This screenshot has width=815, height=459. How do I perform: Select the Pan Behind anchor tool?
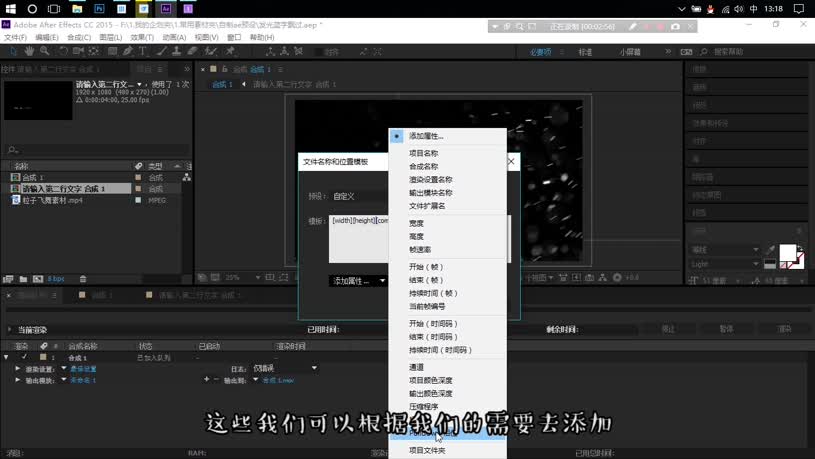94,51
